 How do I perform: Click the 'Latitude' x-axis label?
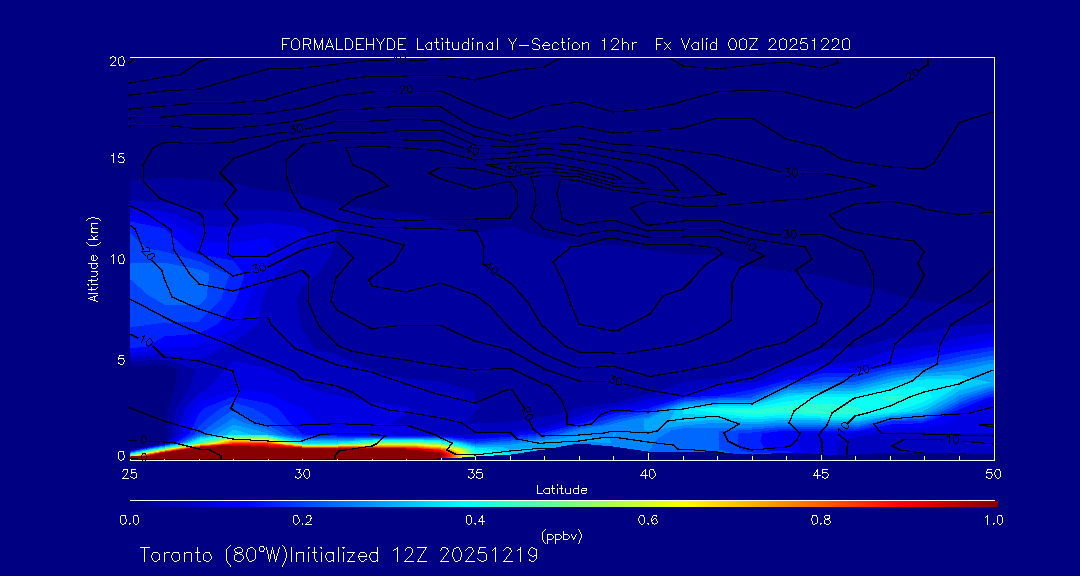(561, 490)
